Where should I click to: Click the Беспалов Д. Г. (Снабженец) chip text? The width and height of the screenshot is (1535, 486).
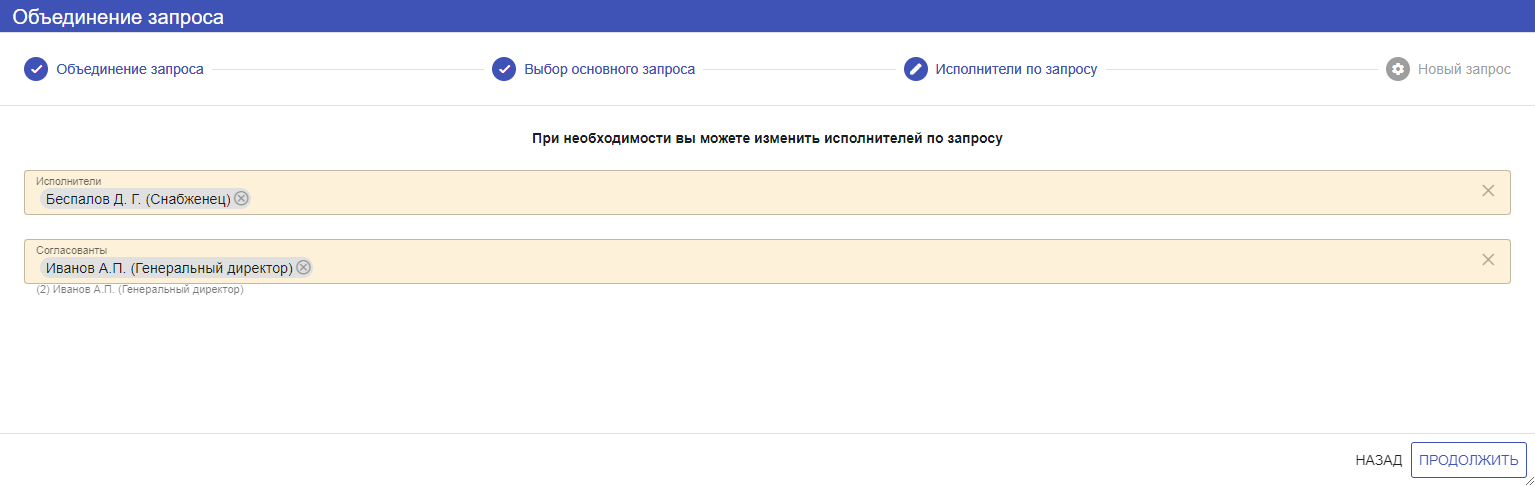click(x=138, y=199)
